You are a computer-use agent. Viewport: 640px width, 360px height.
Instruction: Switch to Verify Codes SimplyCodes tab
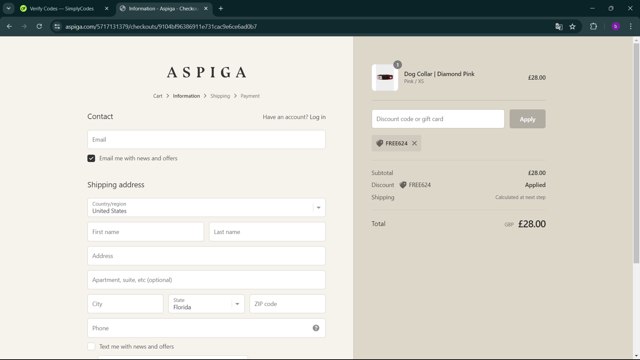62,8
